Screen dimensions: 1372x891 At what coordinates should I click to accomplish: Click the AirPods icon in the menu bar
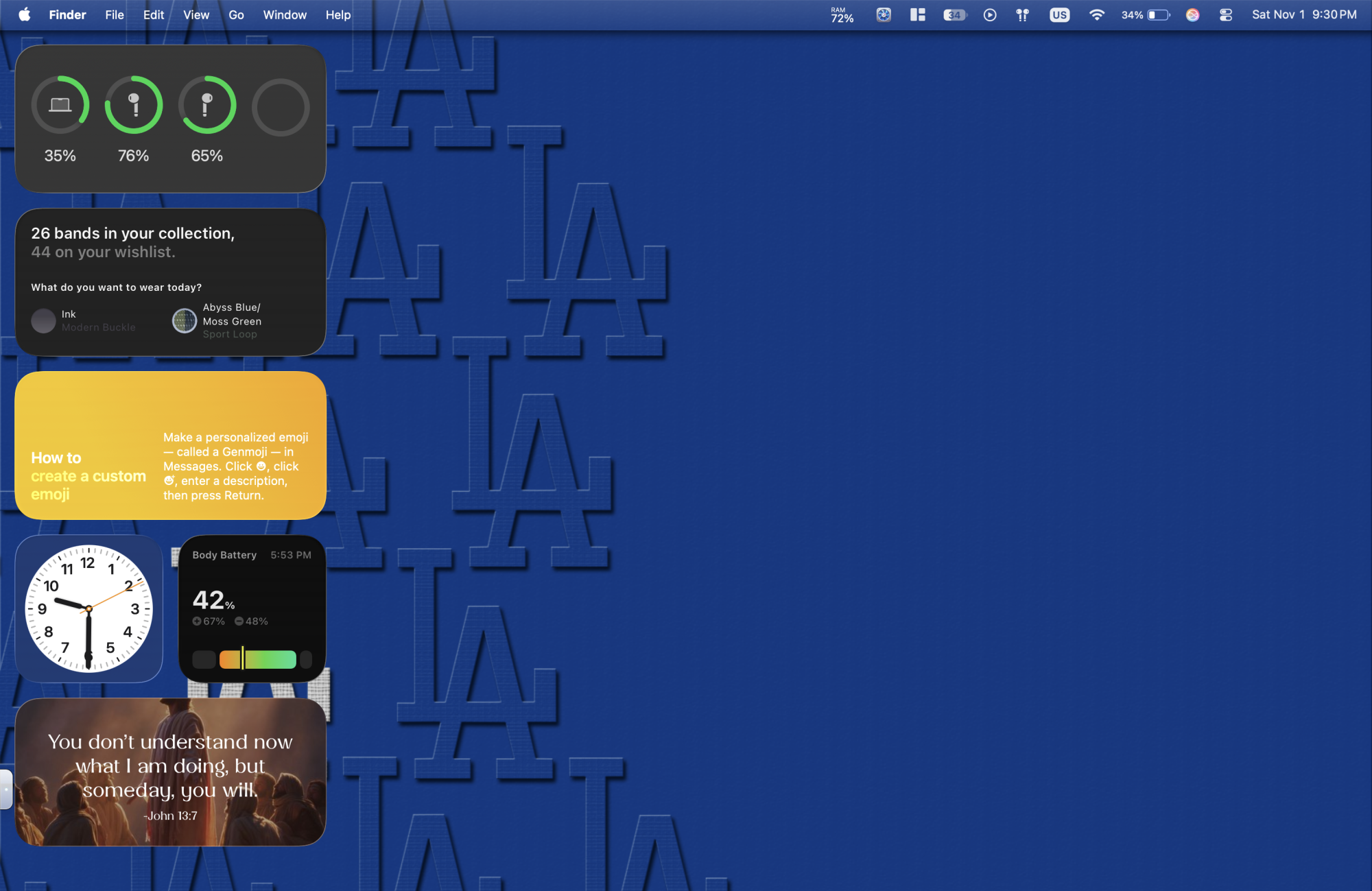tap(1021, 14)
